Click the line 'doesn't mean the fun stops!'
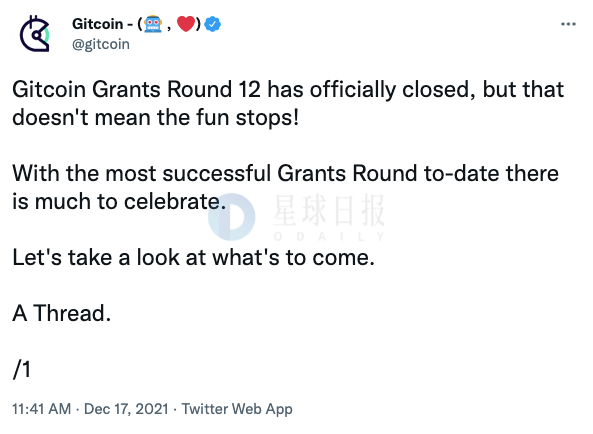The height and width of the screenshot is (434, 593). pos(156,118)
